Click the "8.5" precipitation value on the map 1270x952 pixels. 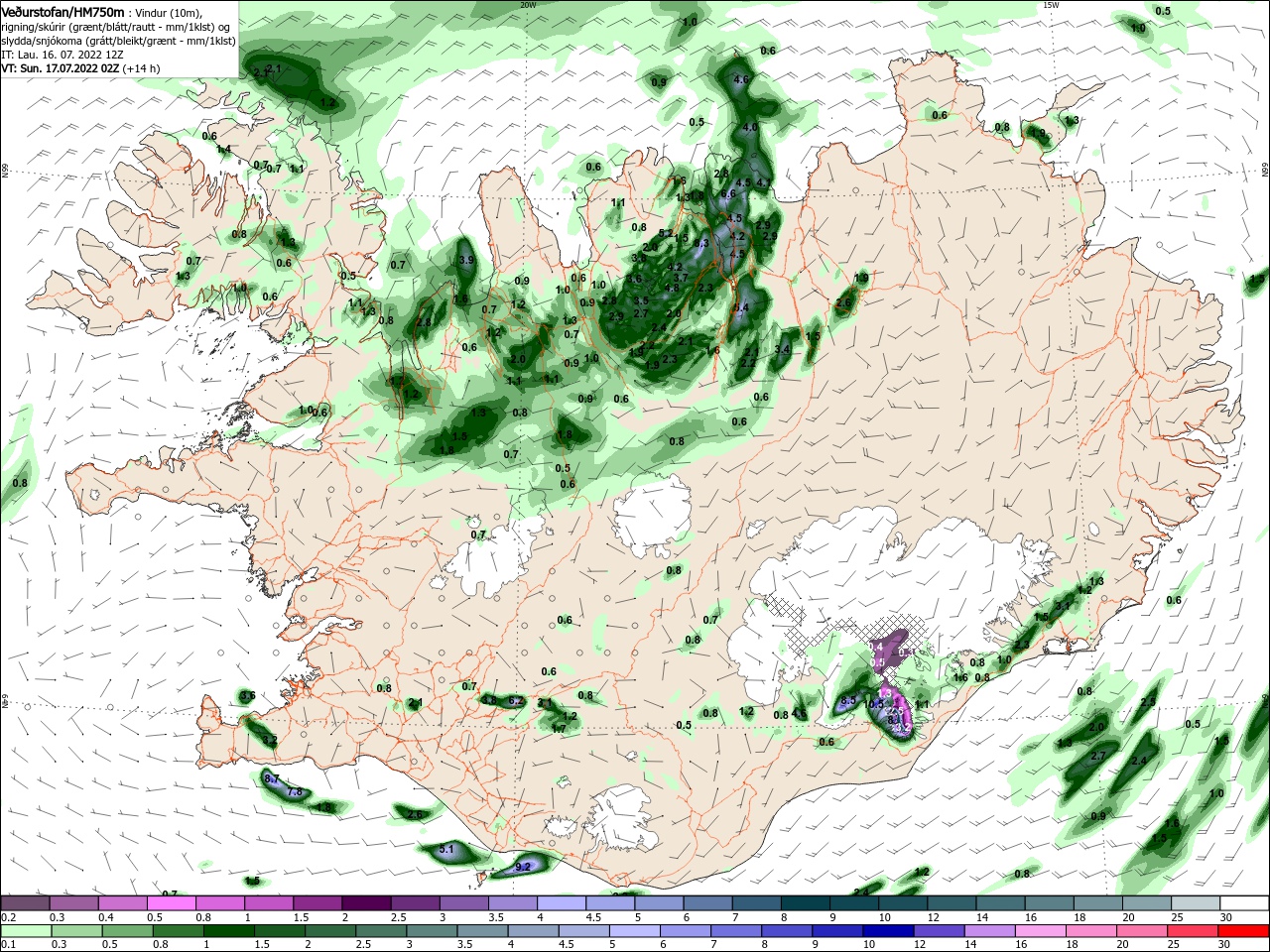pos(848,700)
